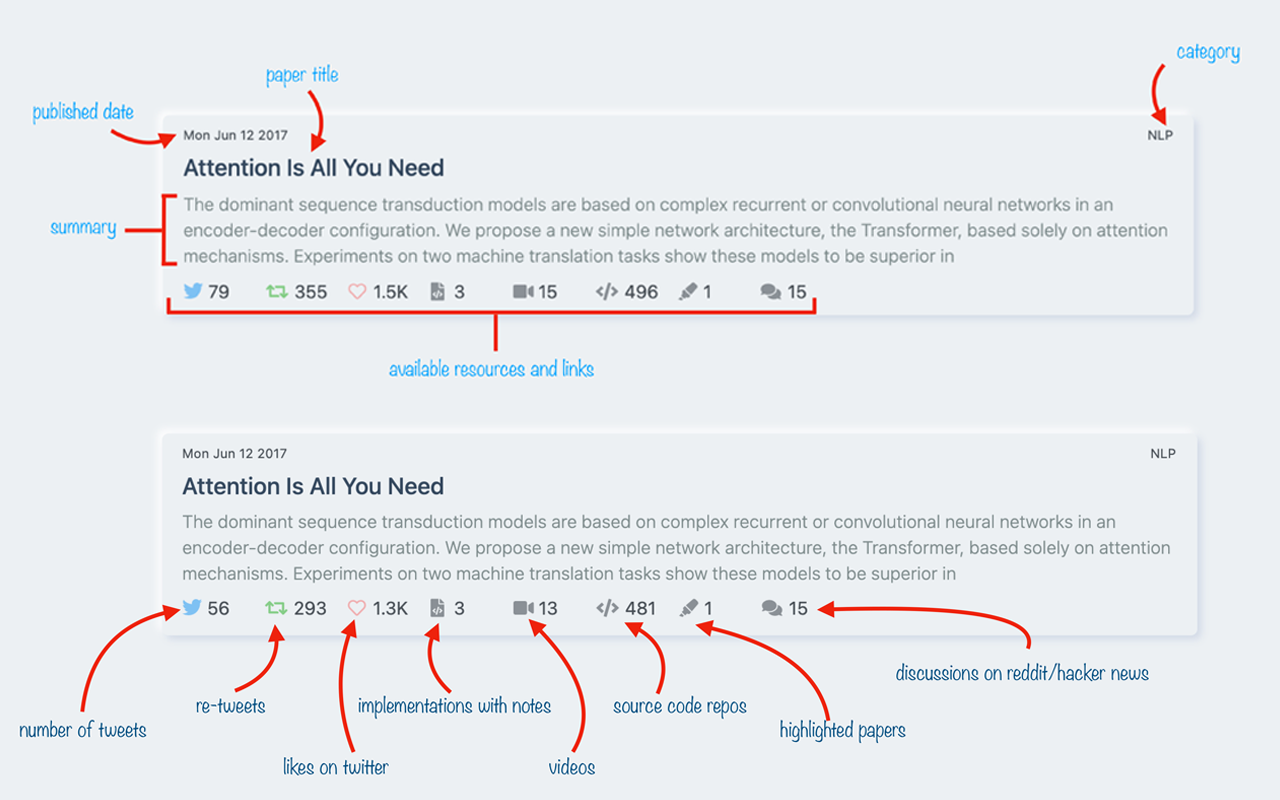This screenshot has height=800, width=1280.
Task: Open the bottom 'Attention Is All You Need' title
Action: click(313, 487)
